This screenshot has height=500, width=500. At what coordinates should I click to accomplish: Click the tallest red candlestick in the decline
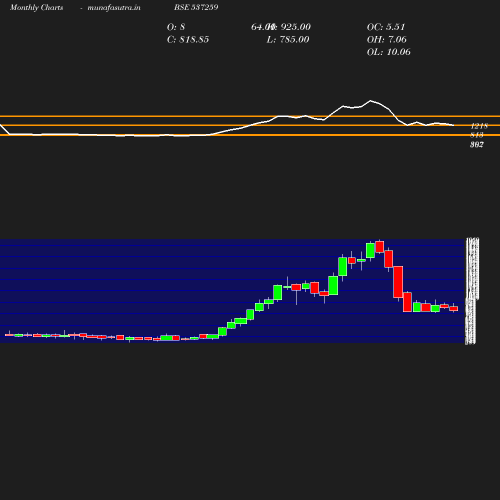[398, 282]
